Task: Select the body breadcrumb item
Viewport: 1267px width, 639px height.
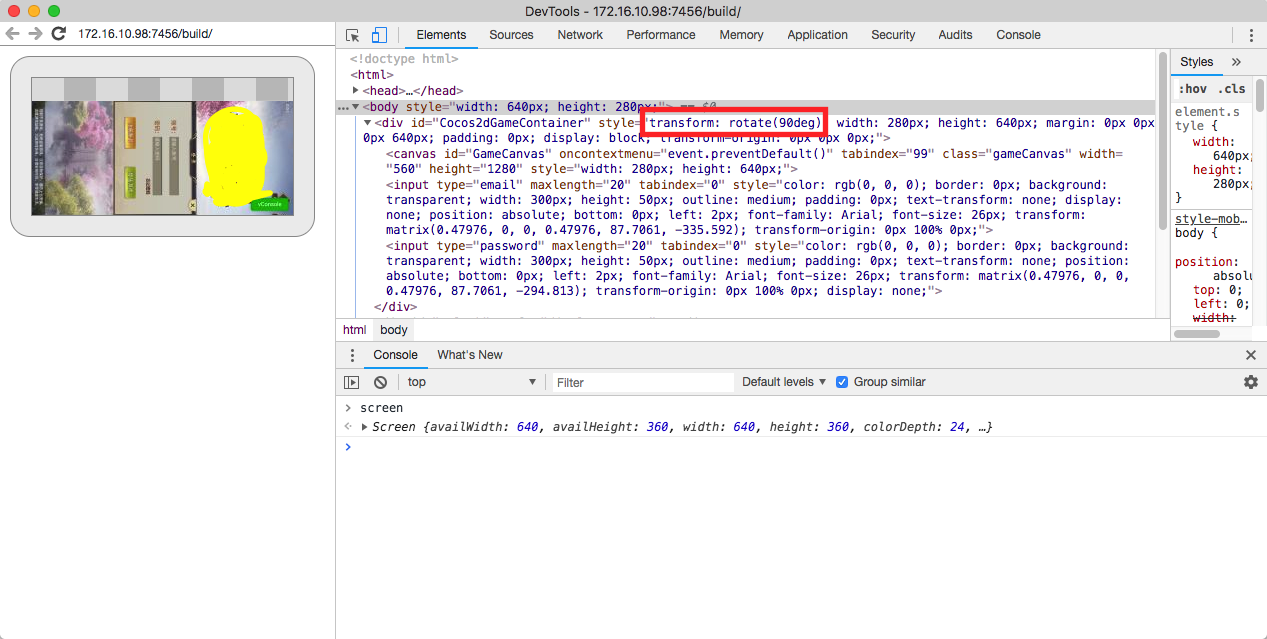Action: (x=394, y=330)
